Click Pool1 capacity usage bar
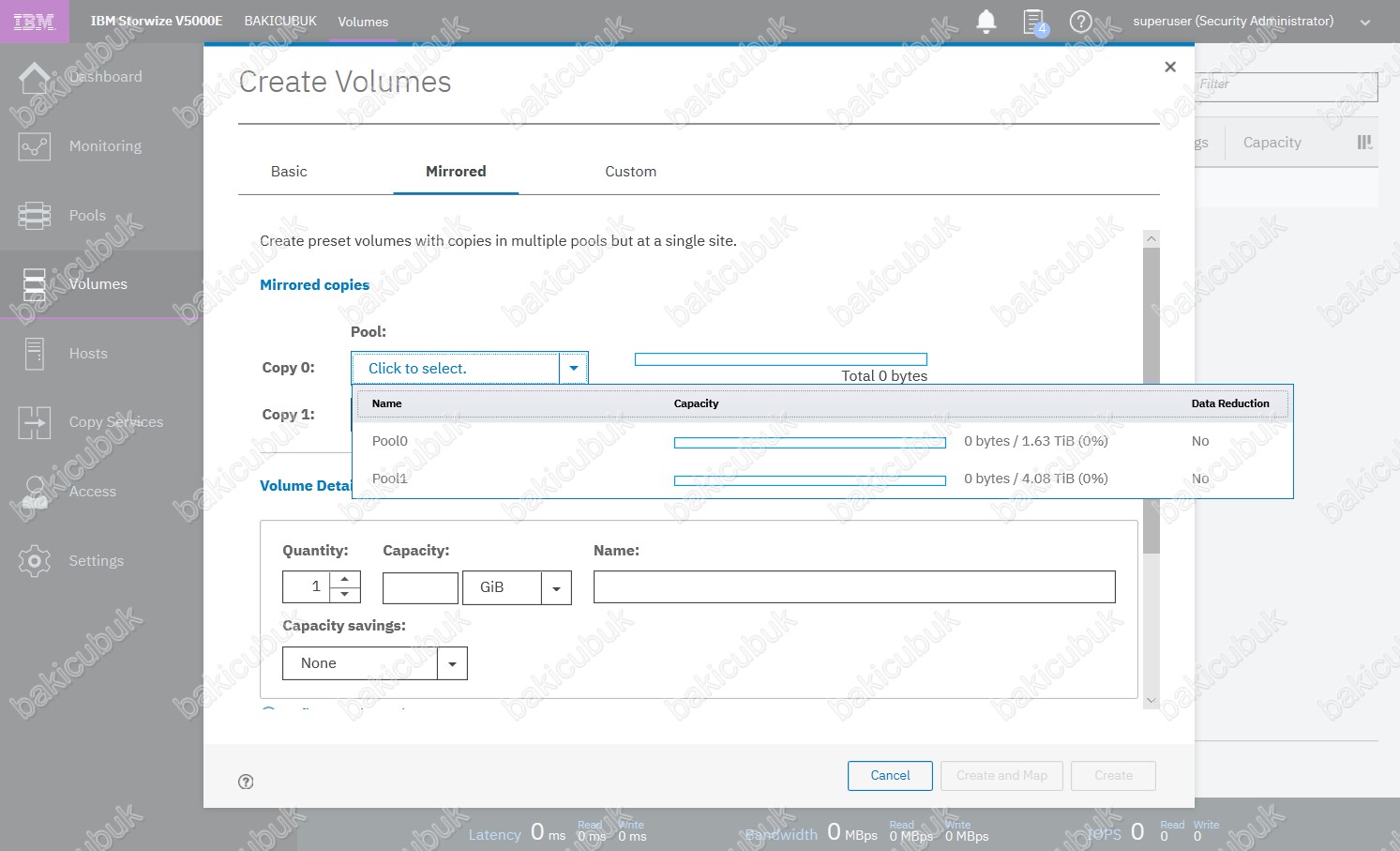Screen dimensions: 1400x851 tap(810, 480)
